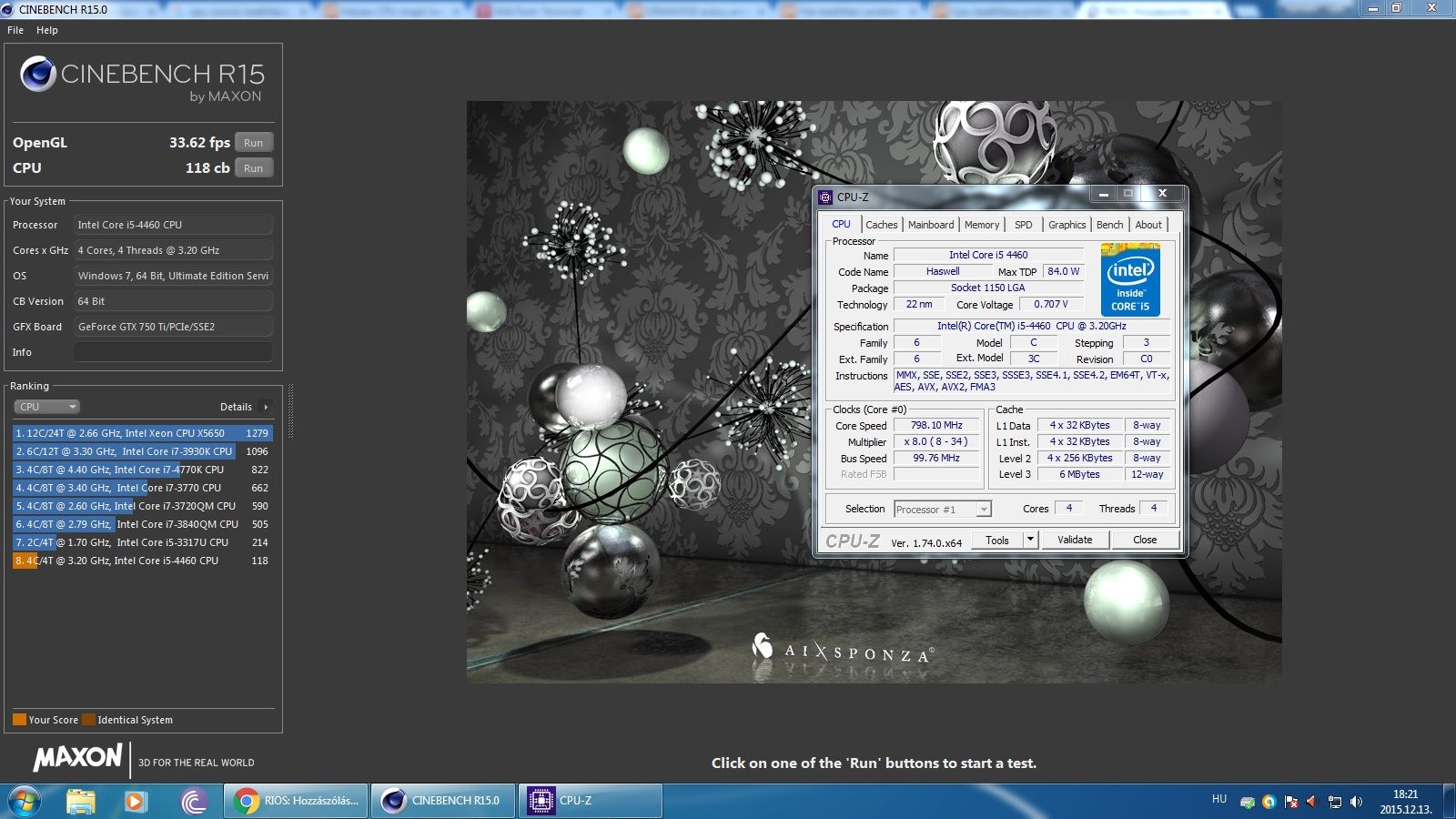Viewport: 1456px width, 819px height.
Task: Run the OpenGL benchmark test
Action: pos(254,143)
